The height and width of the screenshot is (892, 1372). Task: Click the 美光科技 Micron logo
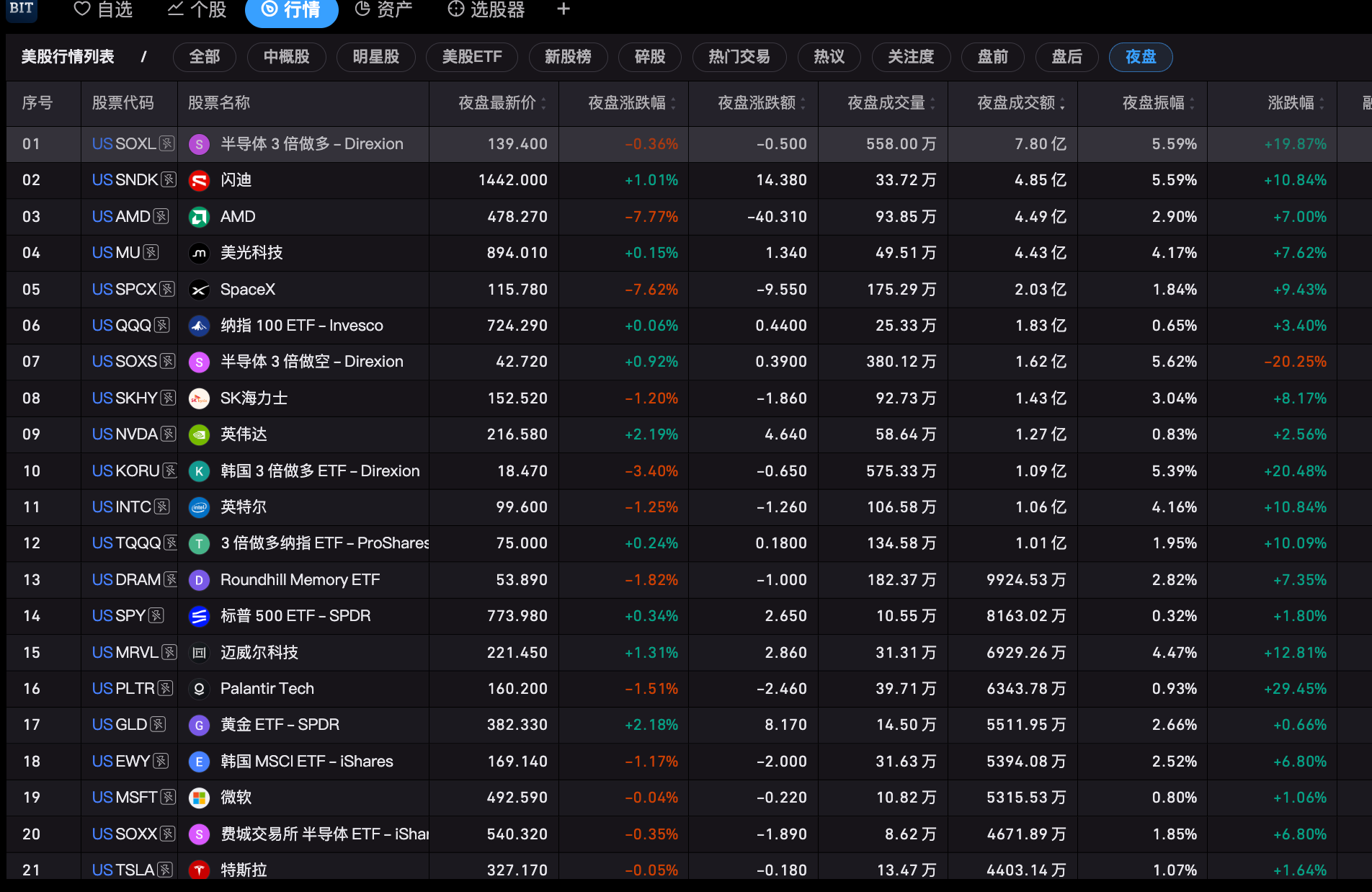(x=199, y=253)
